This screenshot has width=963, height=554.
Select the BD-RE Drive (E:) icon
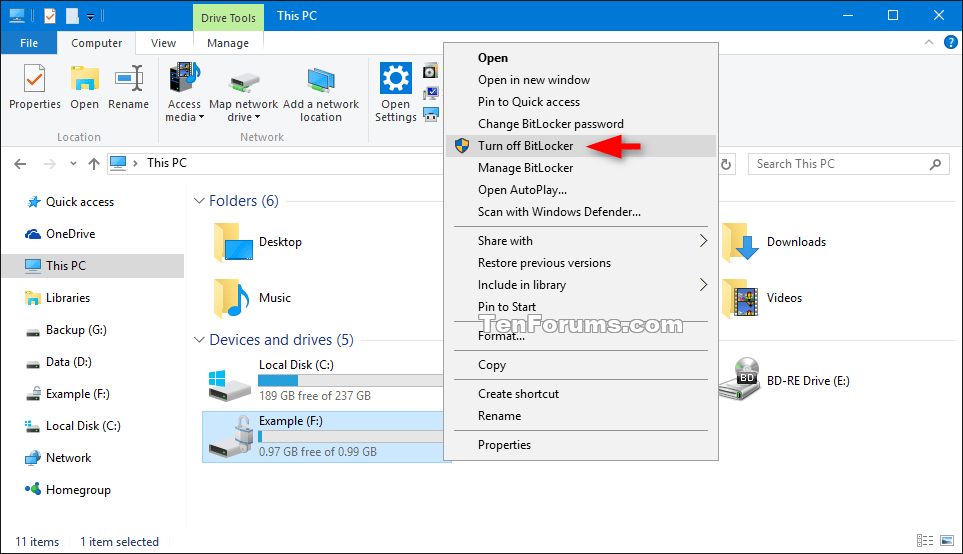pyautogui.click(x=739, y=380)
